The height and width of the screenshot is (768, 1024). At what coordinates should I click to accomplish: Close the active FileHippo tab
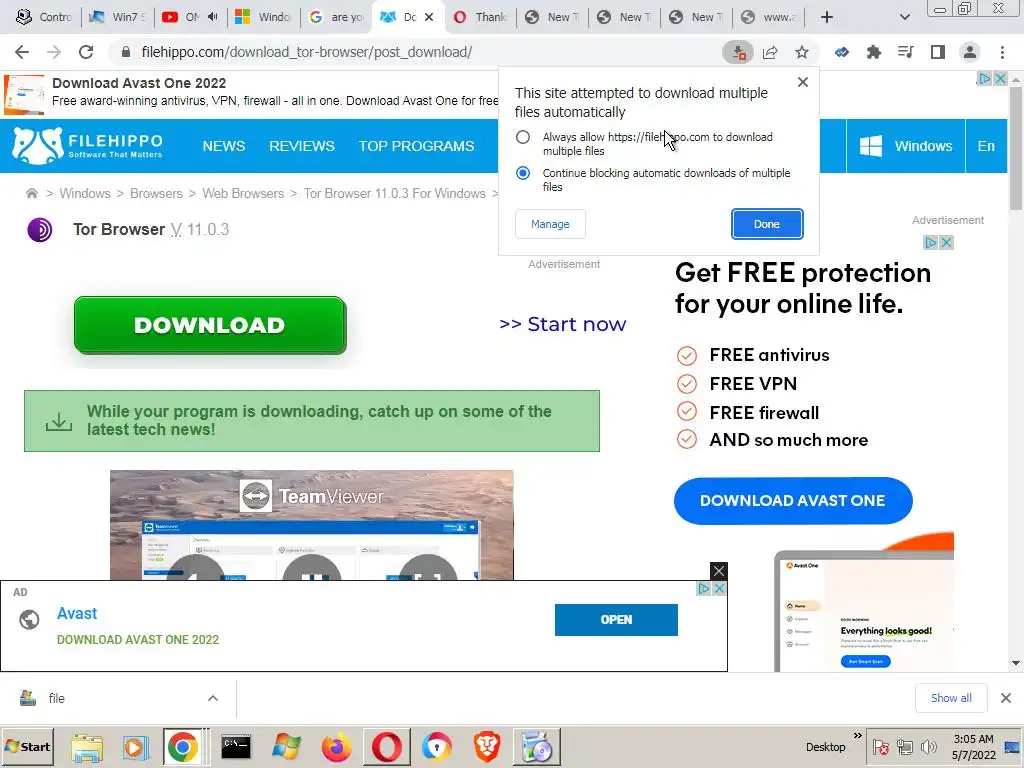coord(429,17)
